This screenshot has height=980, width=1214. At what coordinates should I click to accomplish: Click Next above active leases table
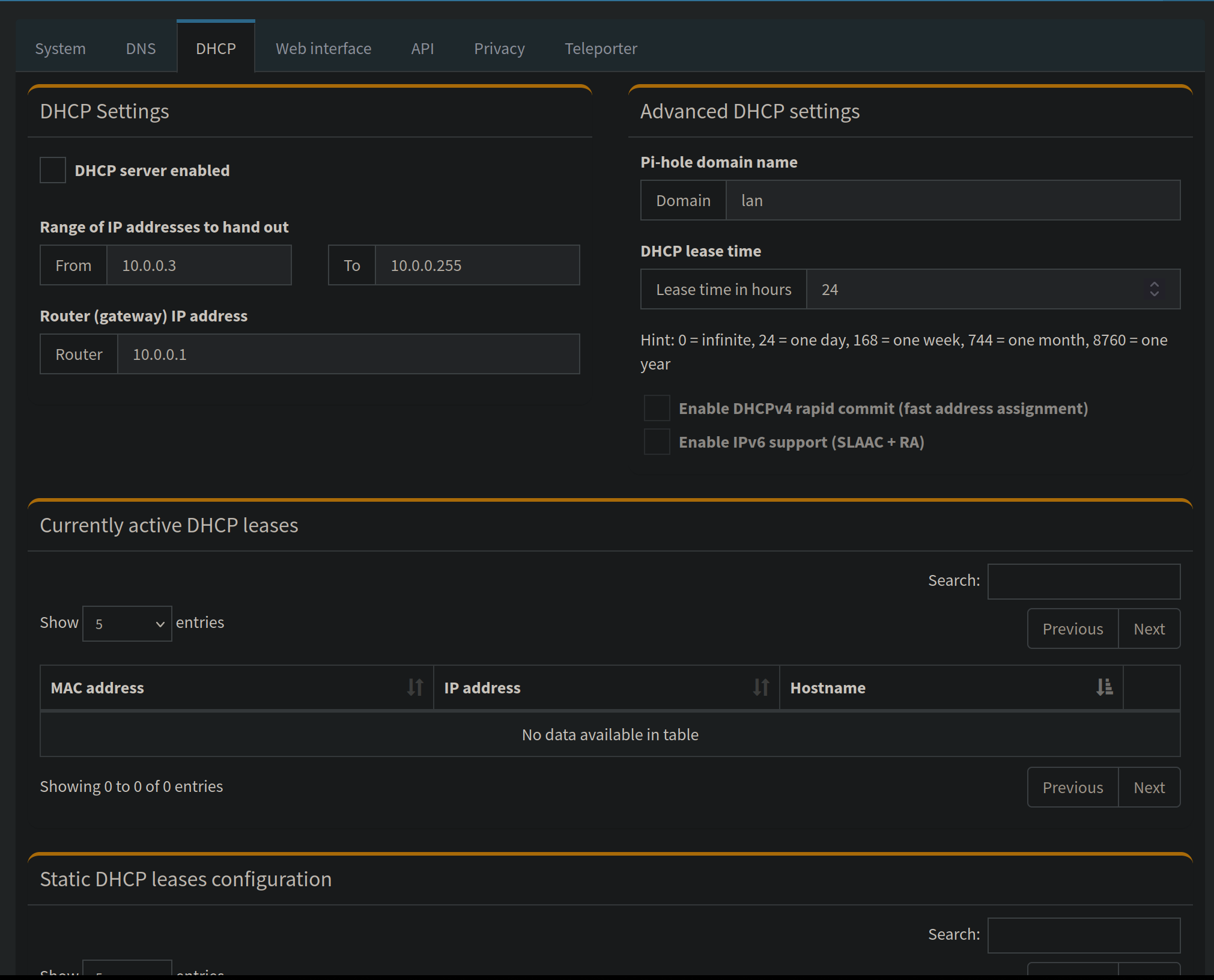click(x=1149, y=628)
